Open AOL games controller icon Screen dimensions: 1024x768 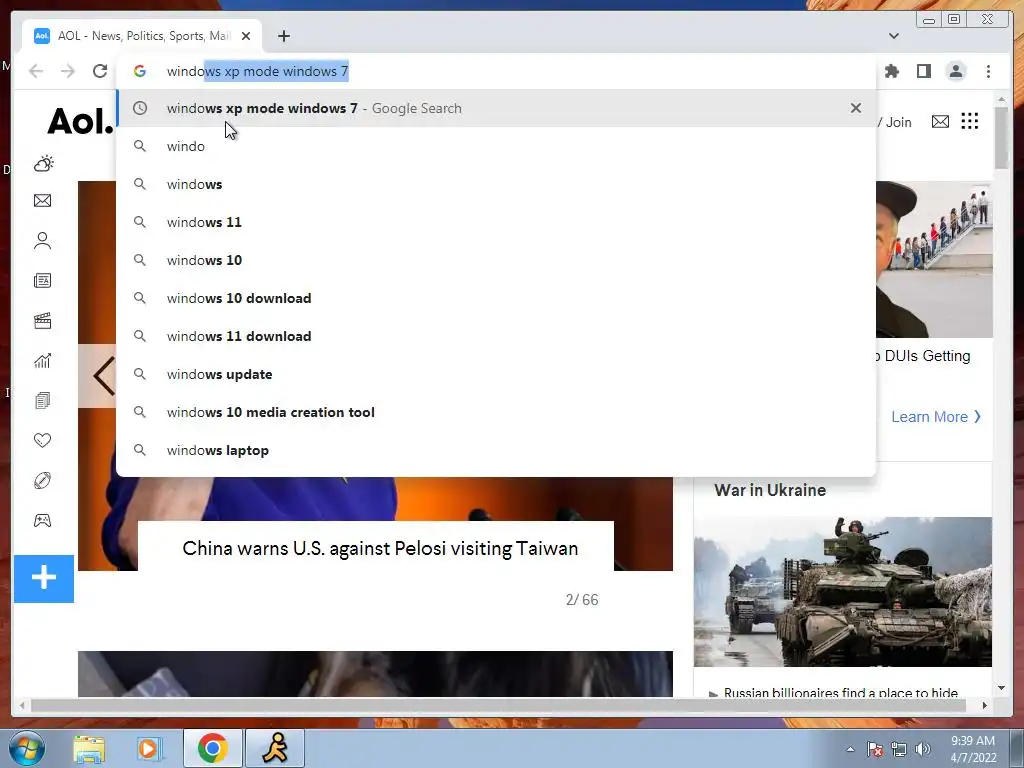pos(42,520)
